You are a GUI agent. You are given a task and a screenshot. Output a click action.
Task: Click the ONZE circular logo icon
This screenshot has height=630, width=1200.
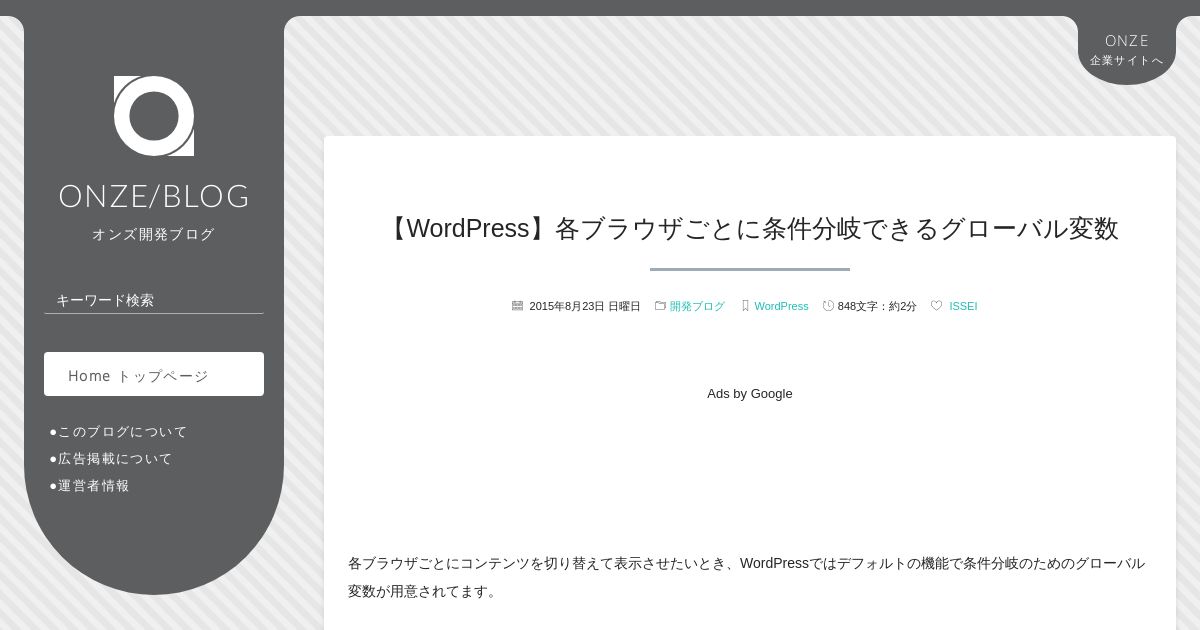coord(154,116)
